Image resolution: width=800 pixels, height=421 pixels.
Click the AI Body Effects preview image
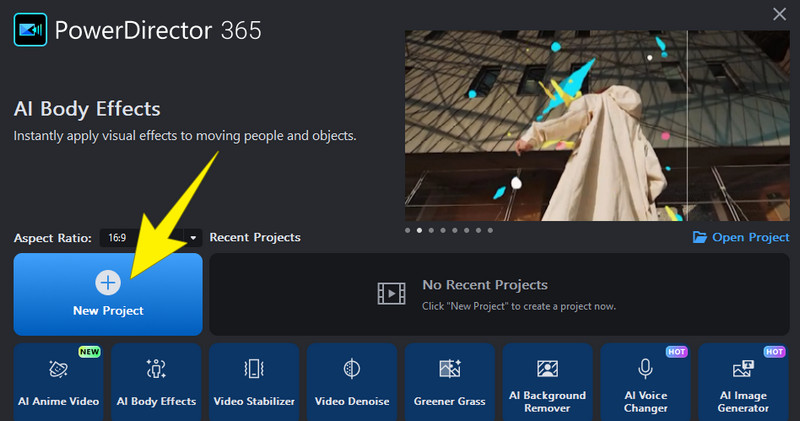(560, 125)
